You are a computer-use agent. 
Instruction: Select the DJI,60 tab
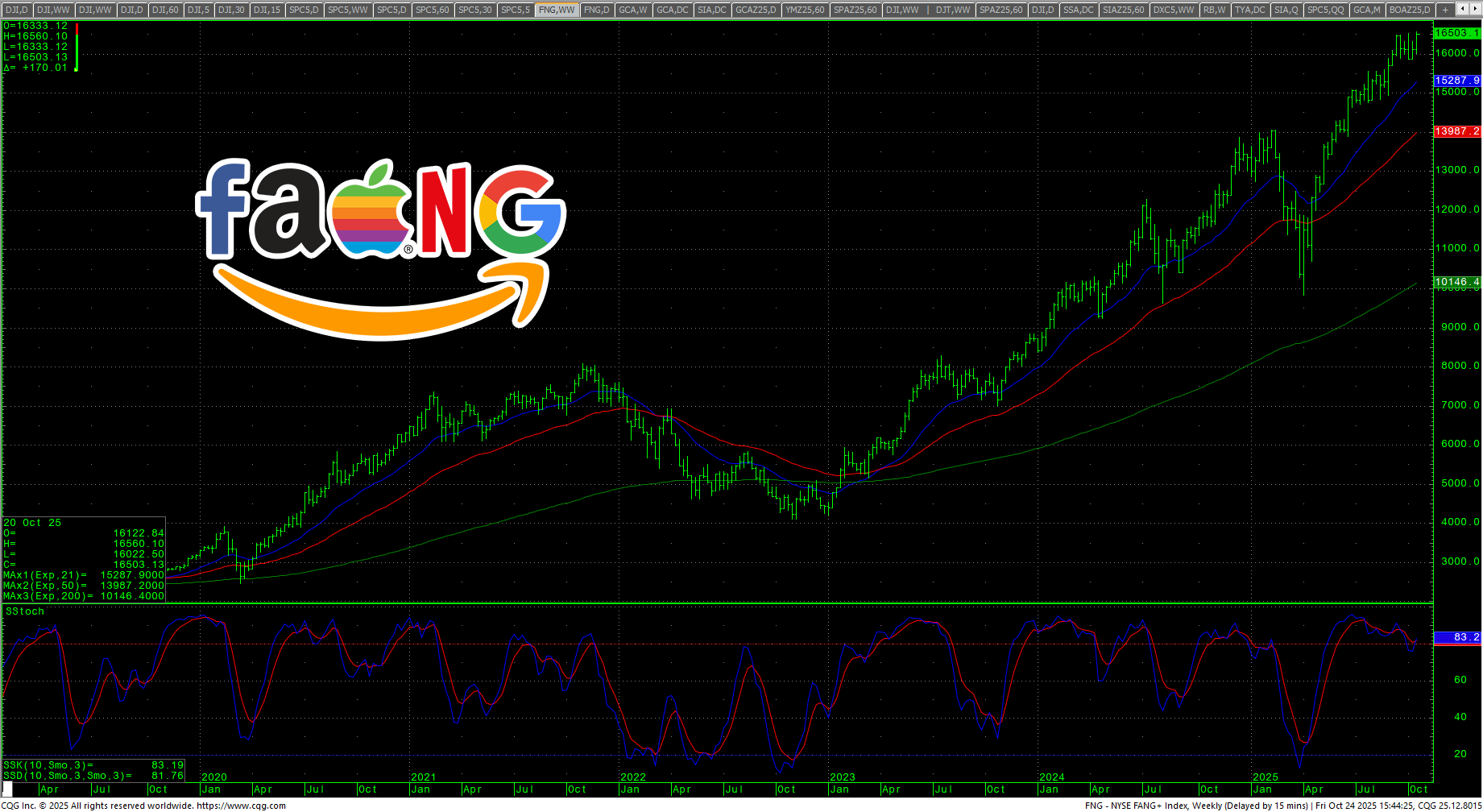coord(165,10)
